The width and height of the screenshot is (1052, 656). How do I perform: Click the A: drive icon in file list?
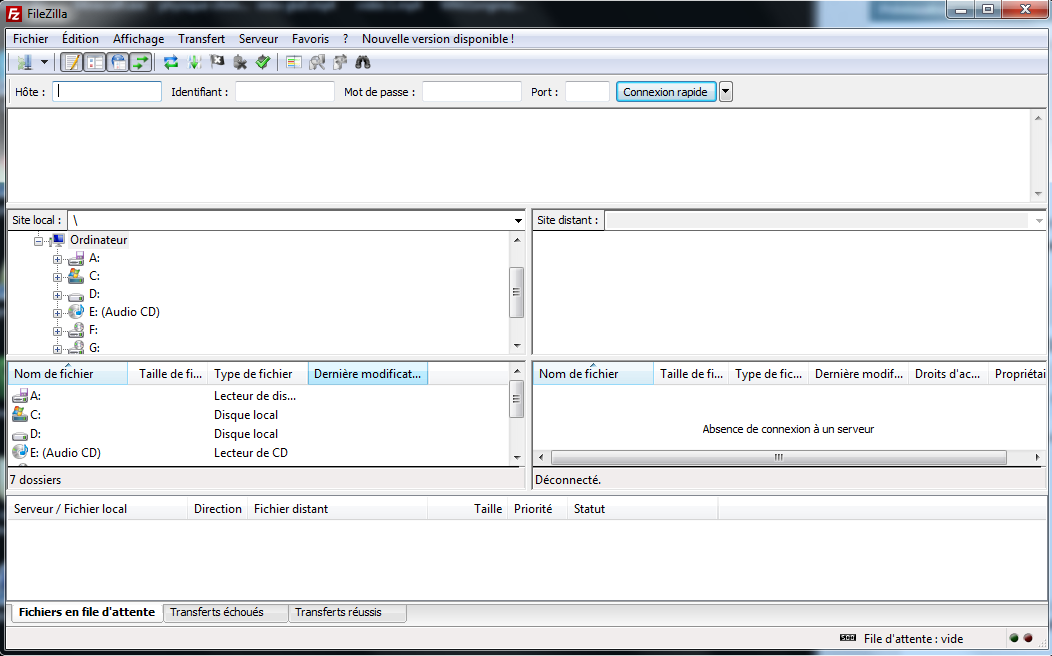pyautogui.click(x=20, y=396)
